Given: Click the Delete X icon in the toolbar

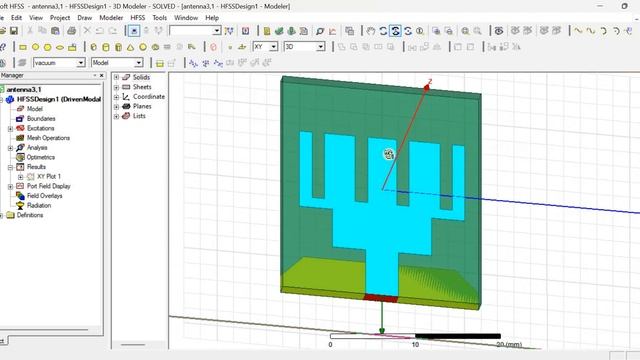Looking at the screenshot, I should tap(87, 31).
